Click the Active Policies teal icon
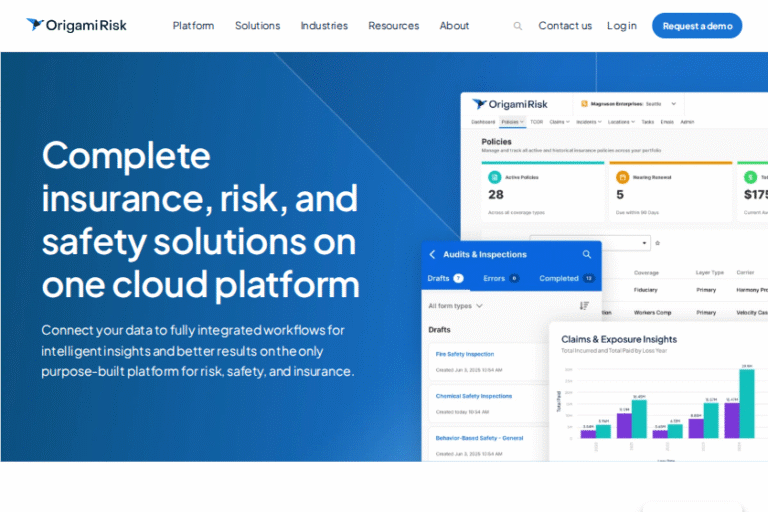The width and height of the screenshot is (768, 512). tap(494, 176)
